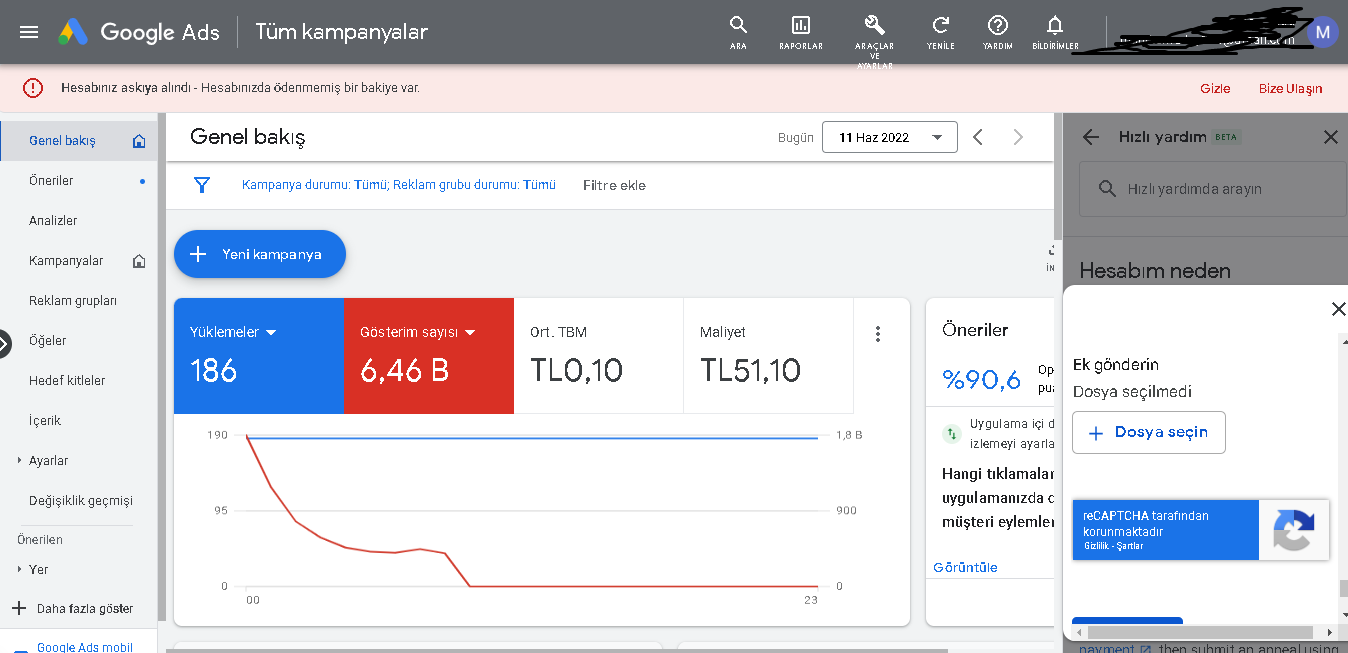Open the Raporlar reports icon
Image resolution: width=1348 pixels, height=653 pixels.
click(x=801, y=31)
